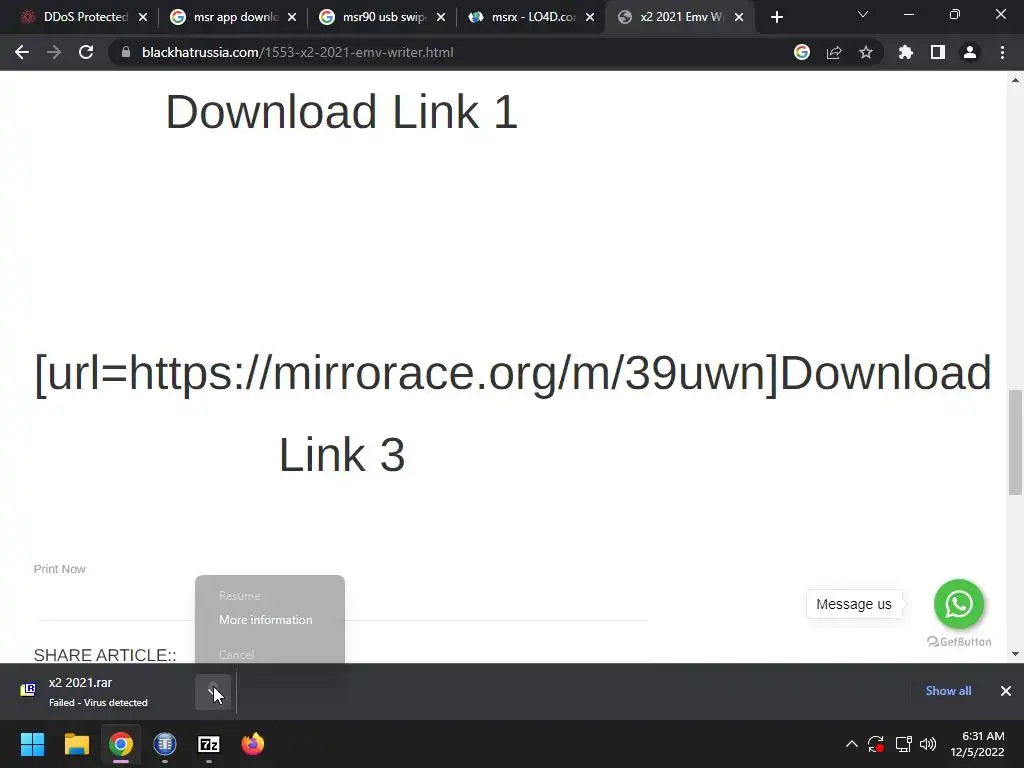Open File Explorer from taskbar

click(76, 744)
